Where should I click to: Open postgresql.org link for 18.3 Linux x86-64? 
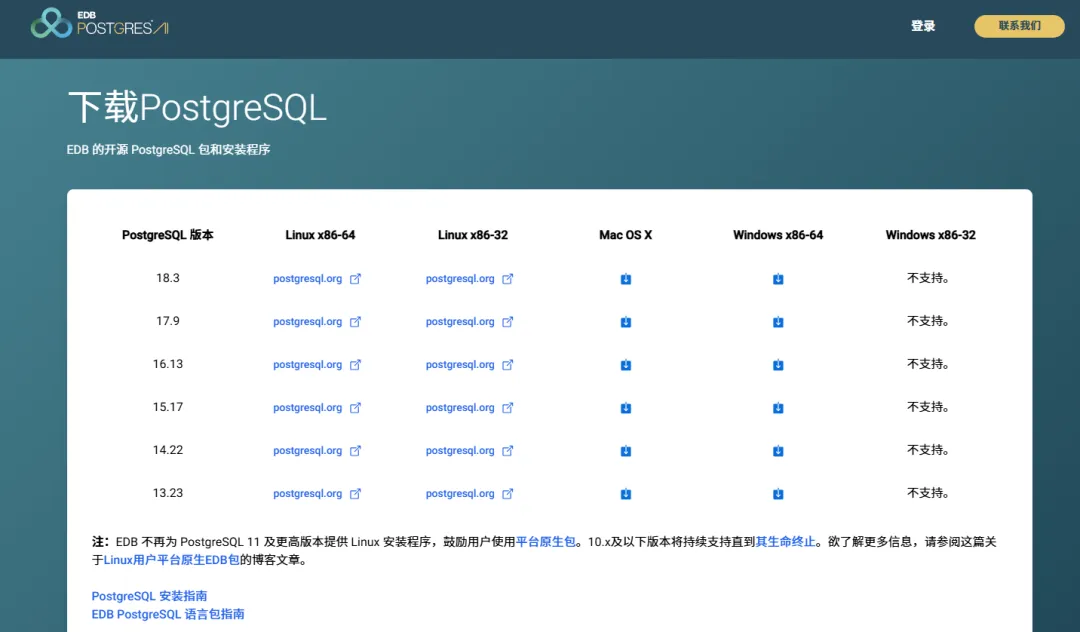tap(307, 279)
